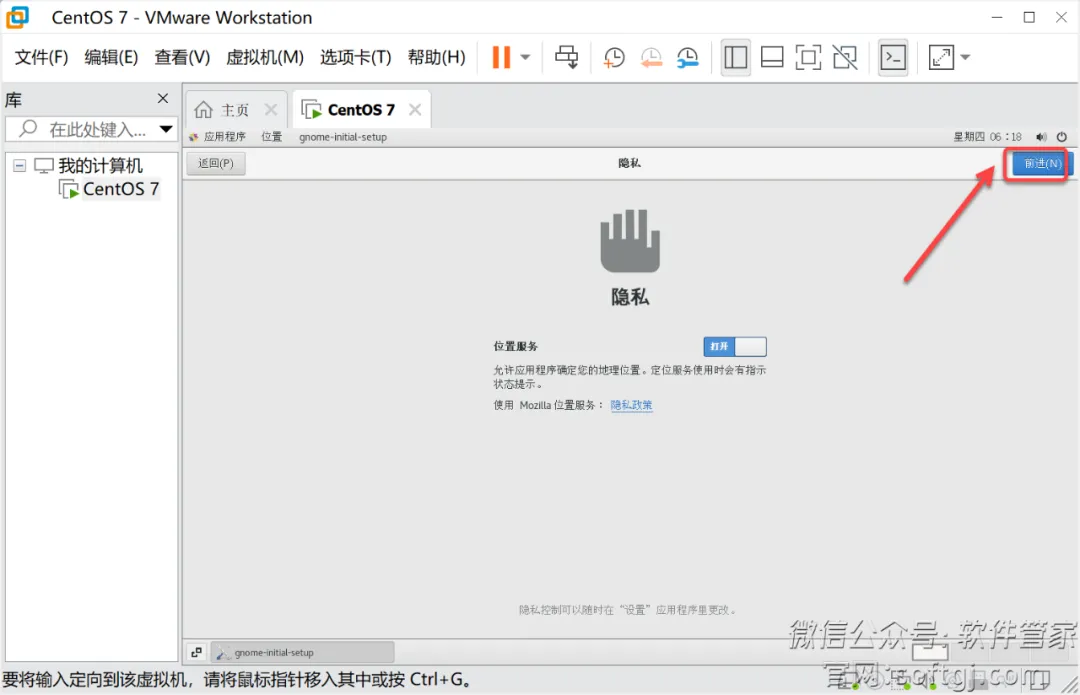Open the 编辑(E) menu
The height and width of the screenshot is (695, 1080).
click(111, 57)
